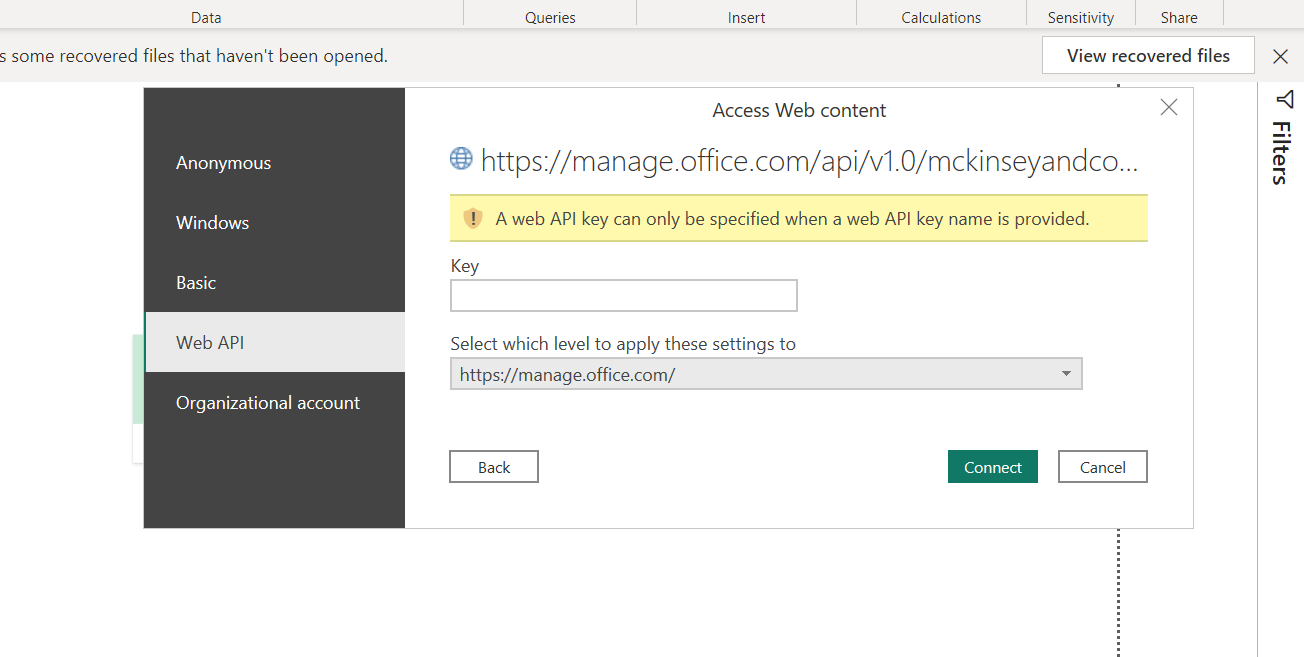Click the globe icon beside URL

coord(461,158)
